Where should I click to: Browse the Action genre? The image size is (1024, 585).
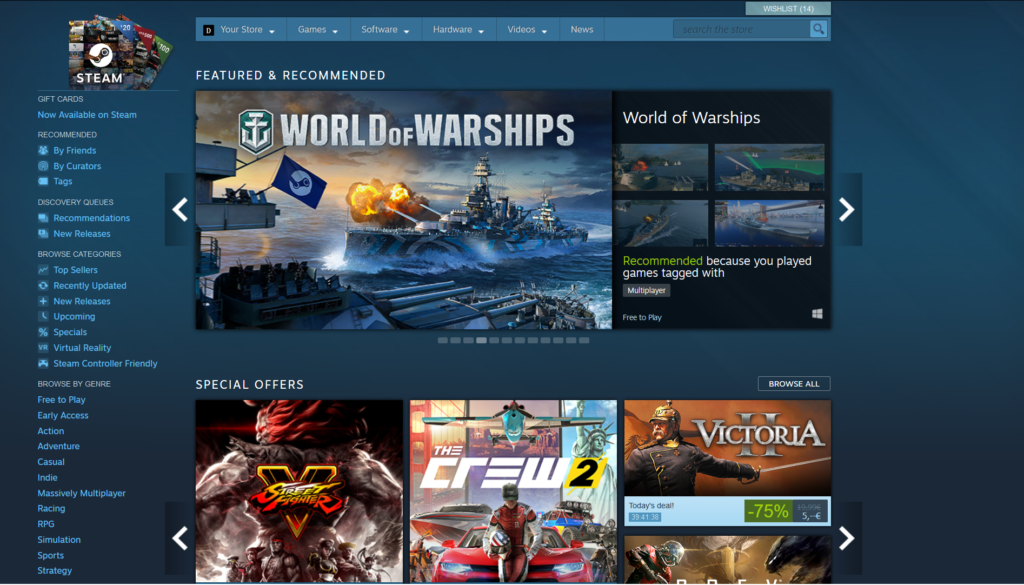point(50,431)
